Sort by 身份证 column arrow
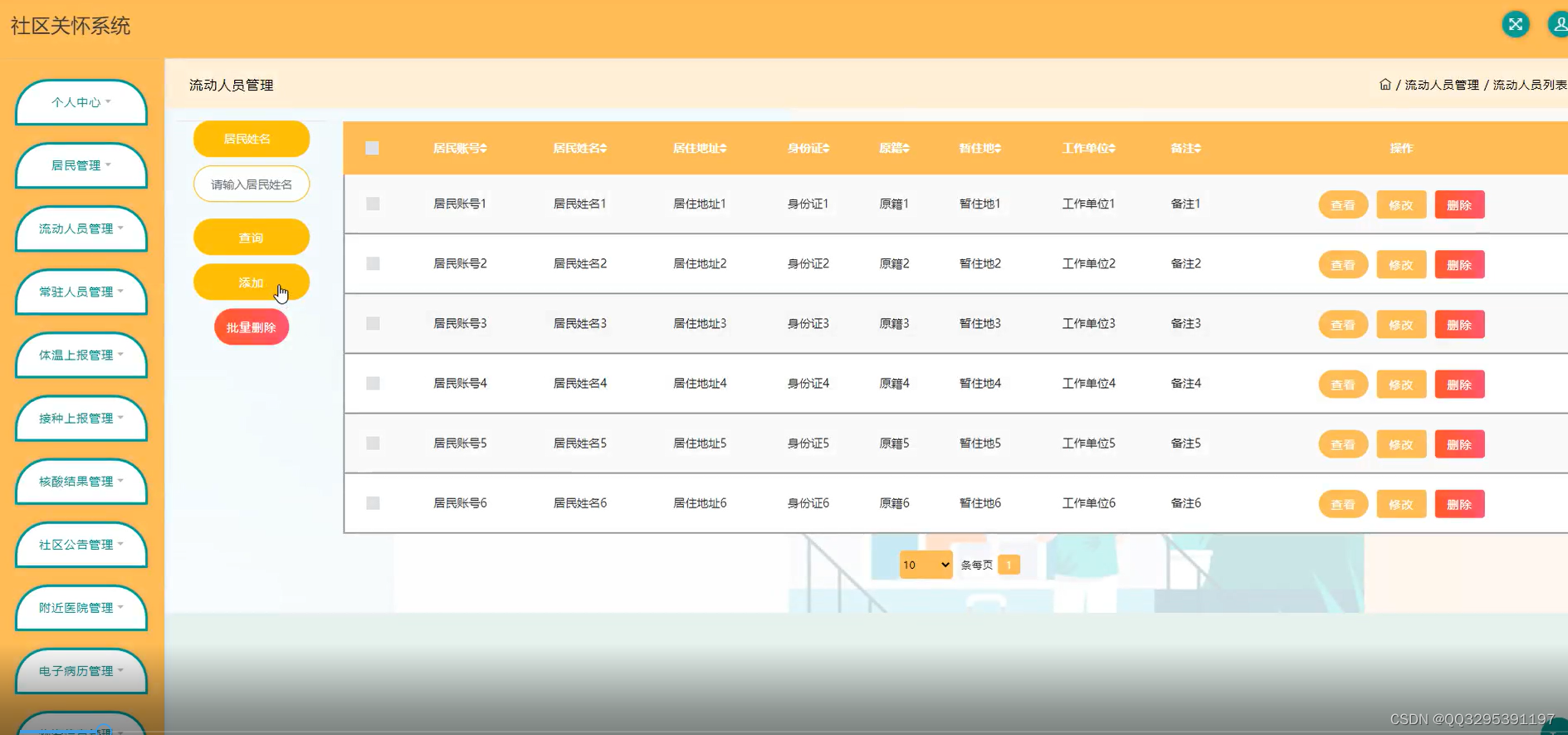1568x735 pixels. click(x=826, y=149)
